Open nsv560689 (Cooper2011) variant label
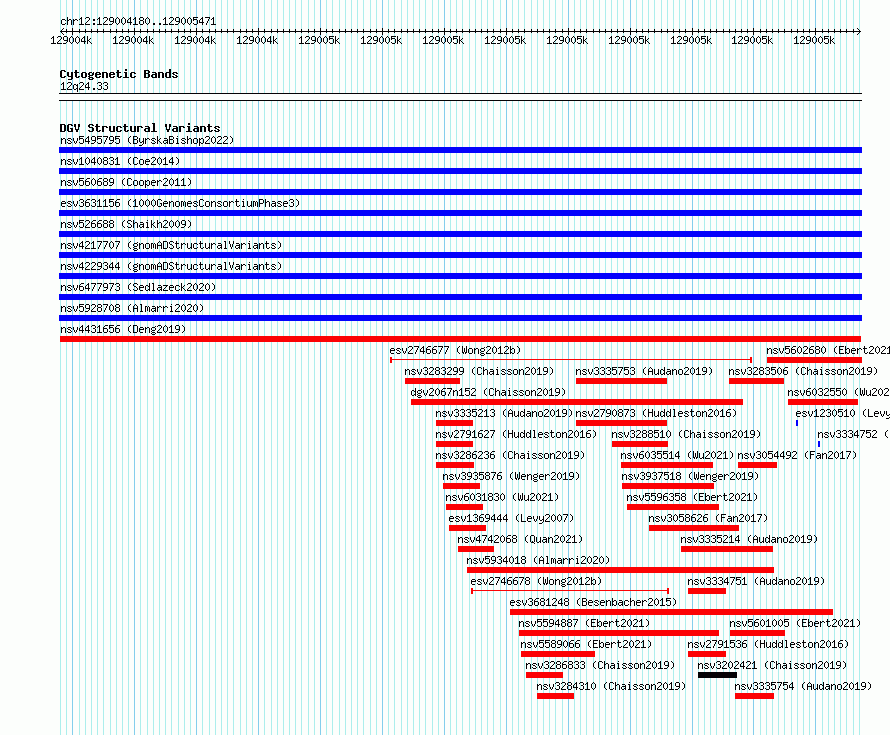890x735 pixels. 126,182
